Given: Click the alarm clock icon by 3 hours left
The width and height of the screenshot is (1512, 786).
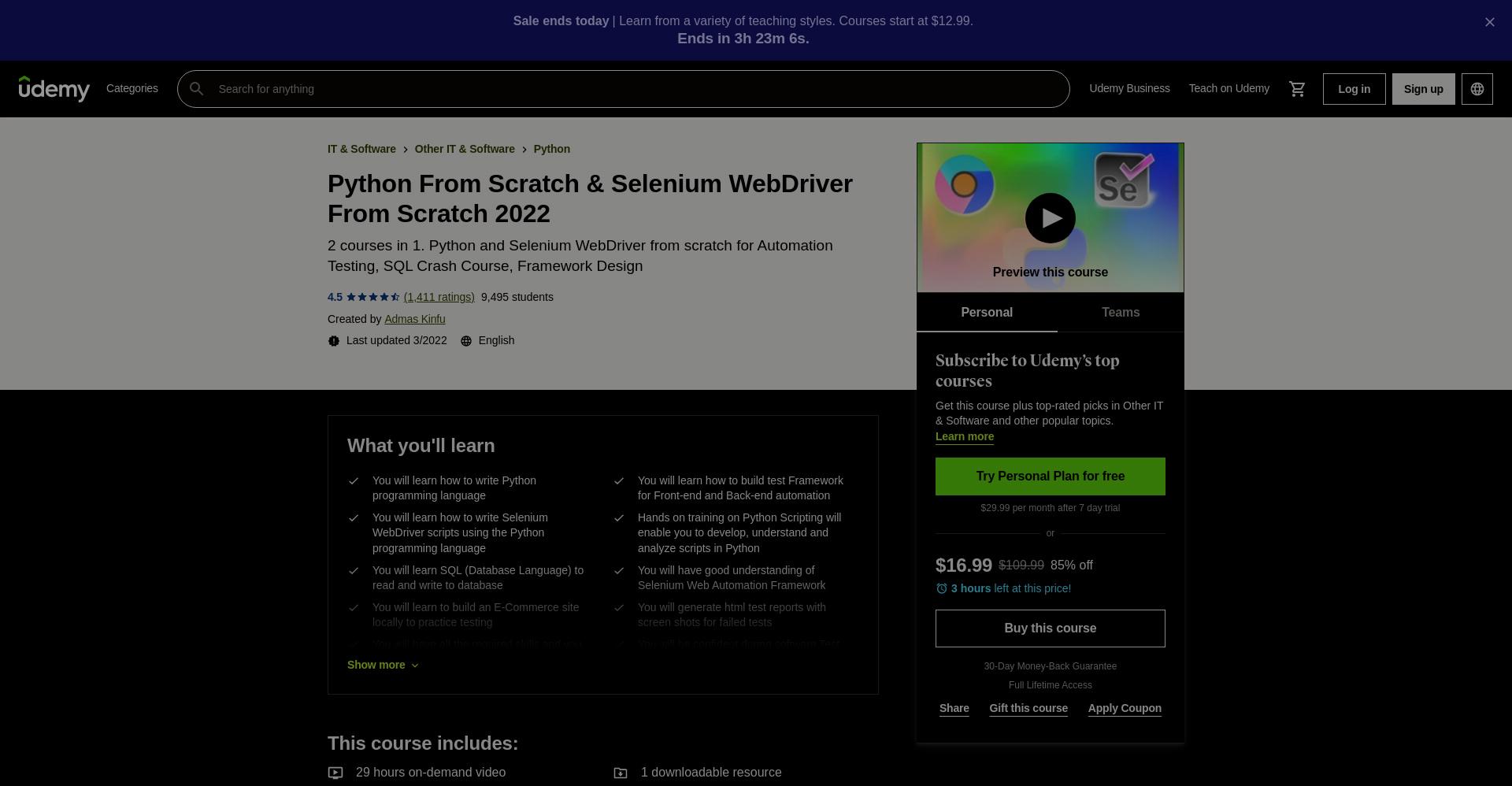Looking at the screenshot, I should [942, 588].
